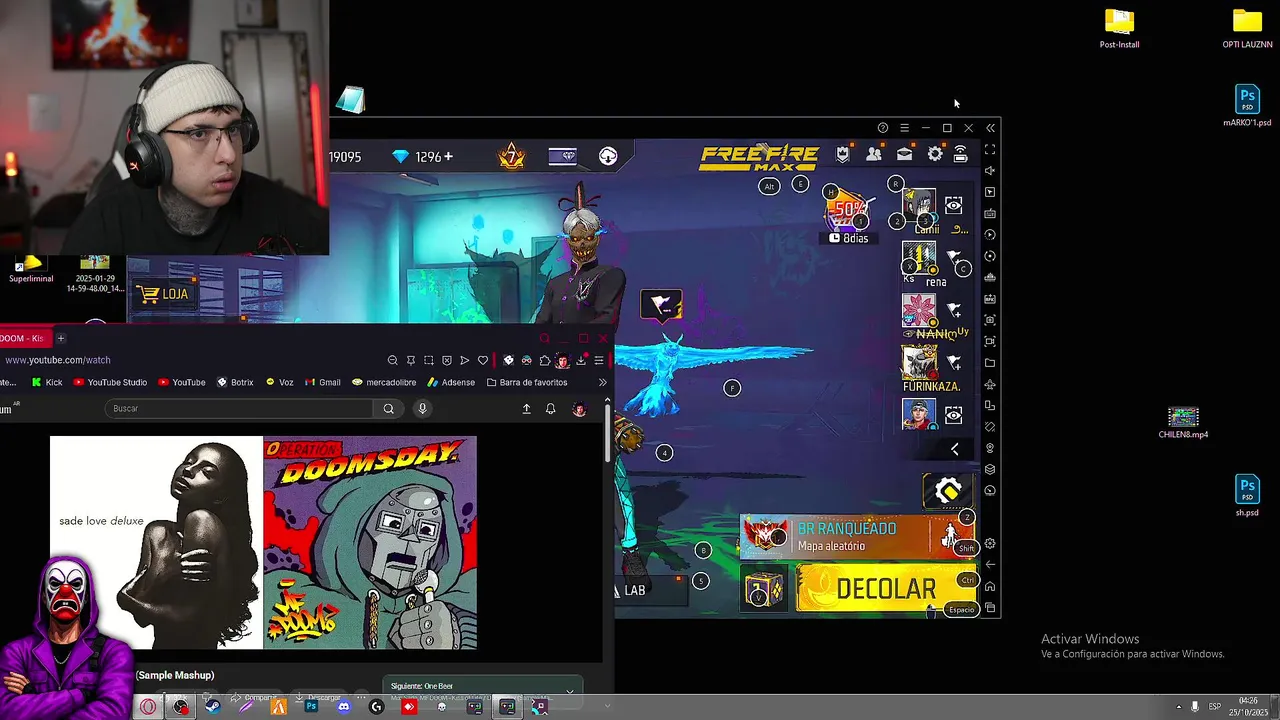
Task: Open the OPTI LAUZNN desktop folder
Action: pyautogui.click(x=1247, y=28)
